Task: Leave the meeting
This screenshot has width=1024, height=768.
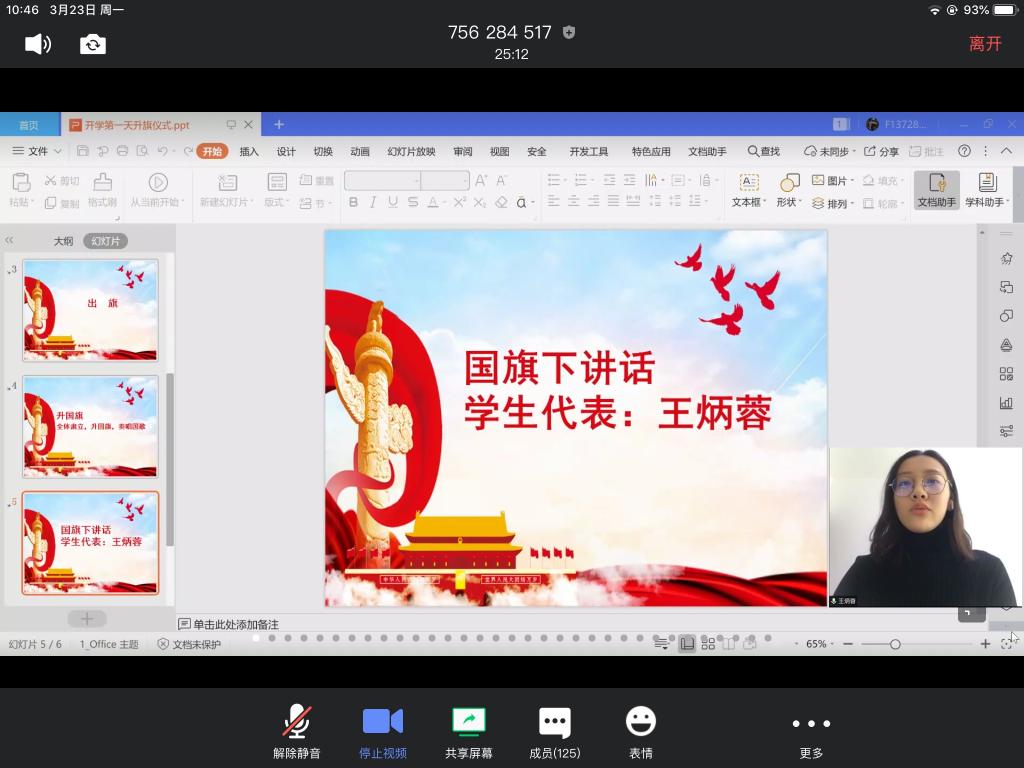Action: (984, 44)
